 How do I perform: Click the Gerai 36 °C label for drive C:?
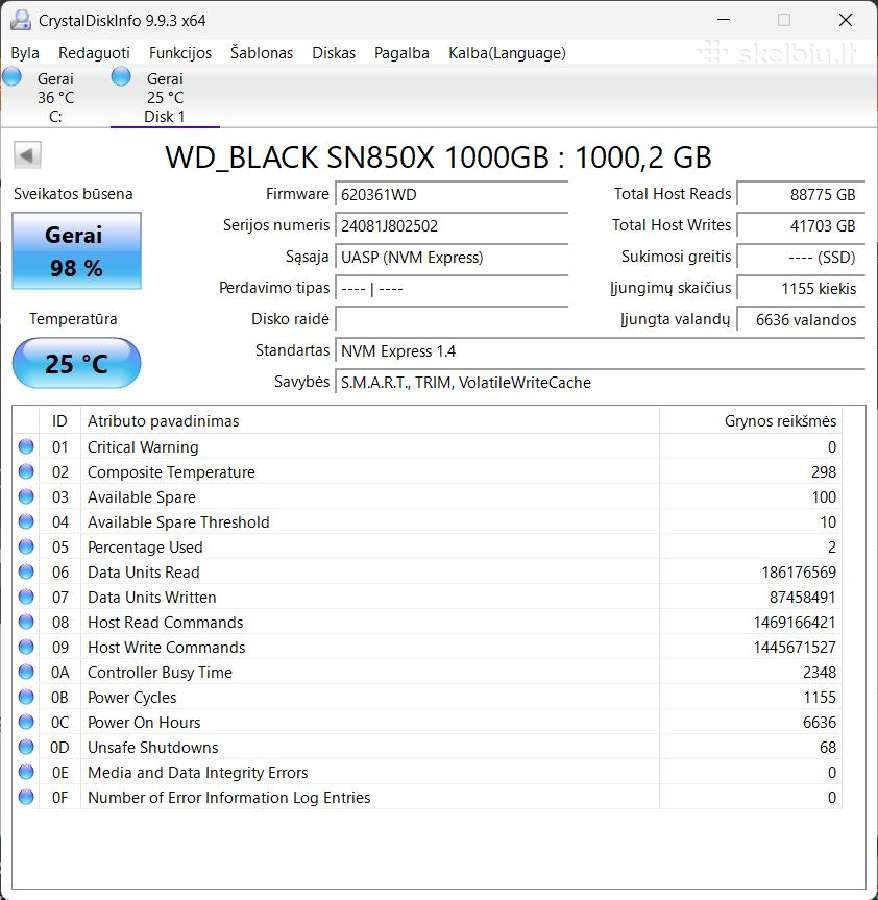coord(56,88)
